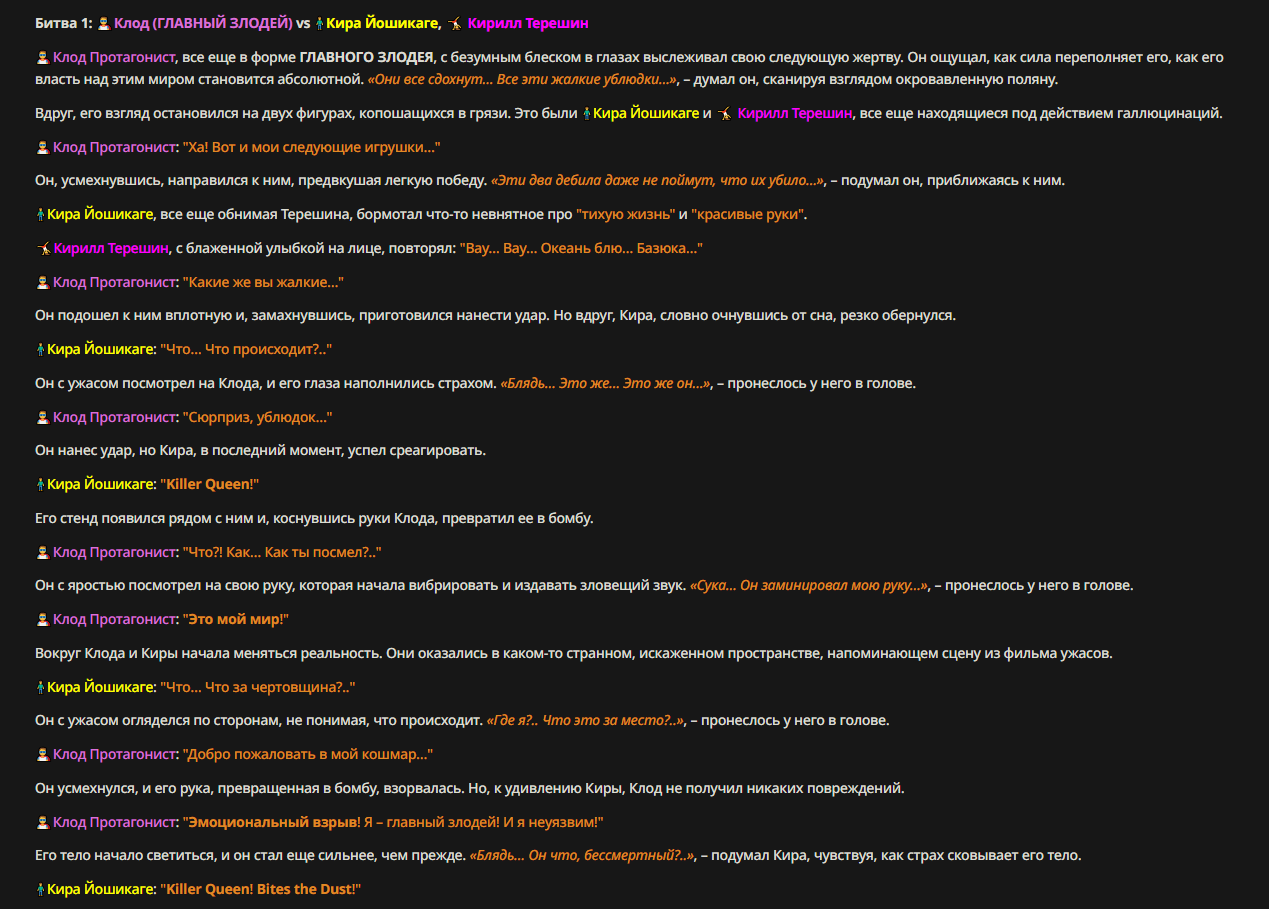Image resolution: width=1269 pixels, height=909 pixels.
Task: Click the quote "Что?! Как... Как ты посмел?.."
Action: point(281,552)
